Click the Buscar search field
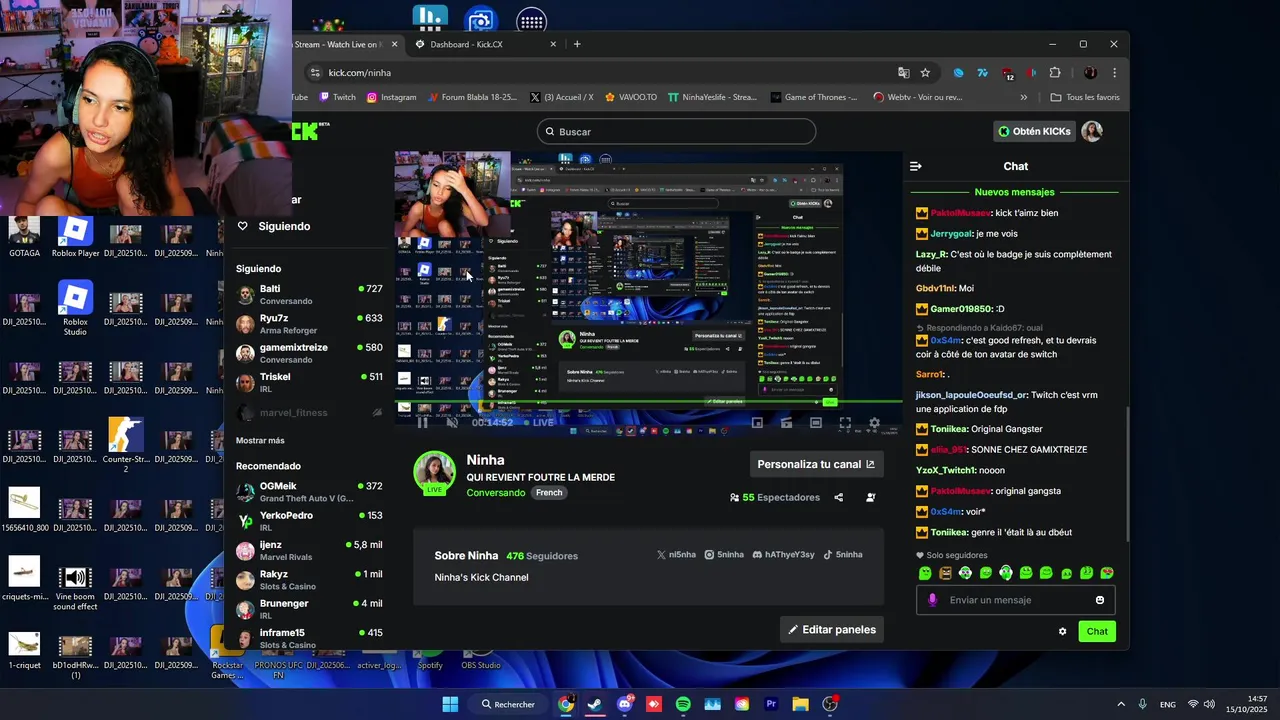Screen dimensions: 1280x720 click(676, 131)
